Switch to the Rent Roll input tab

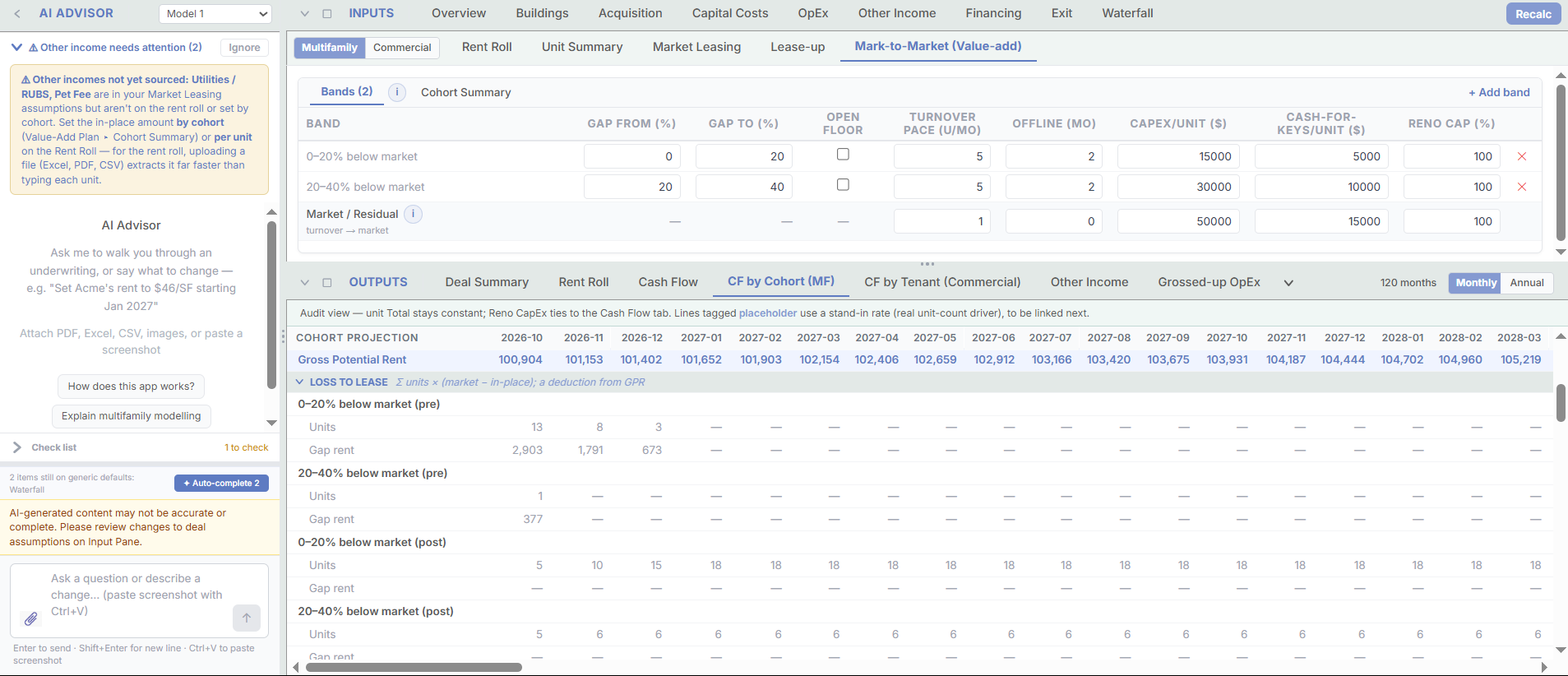tap(487, 47)
